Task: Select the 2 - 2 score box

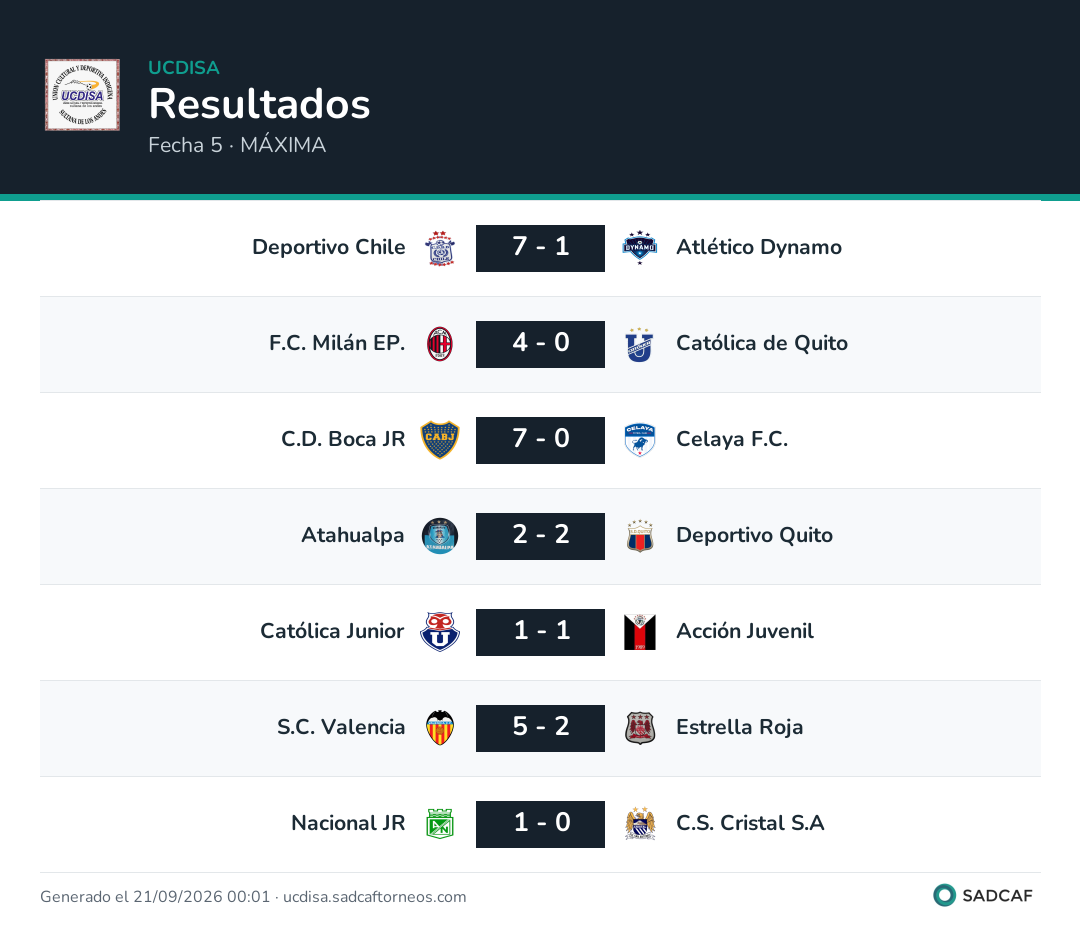Action: [541, 536]
